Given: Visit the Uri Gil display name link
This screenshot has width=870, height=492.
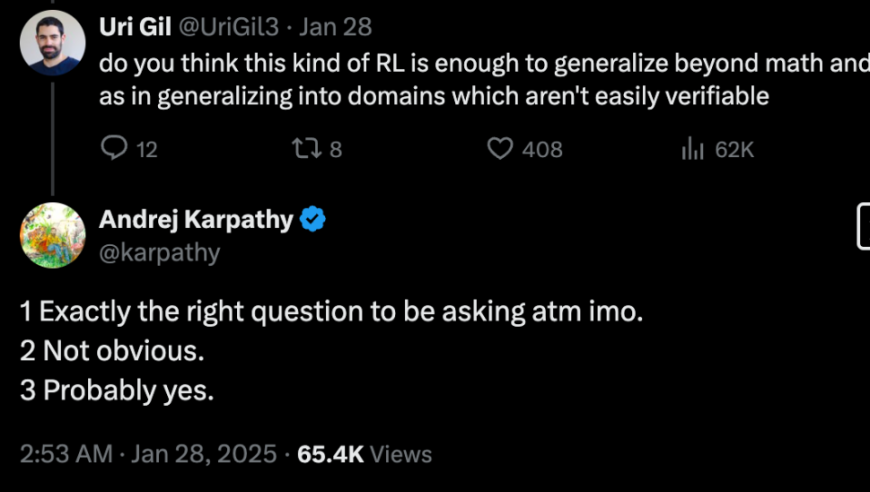Looking at the screenshot, I should coord(135,27).
